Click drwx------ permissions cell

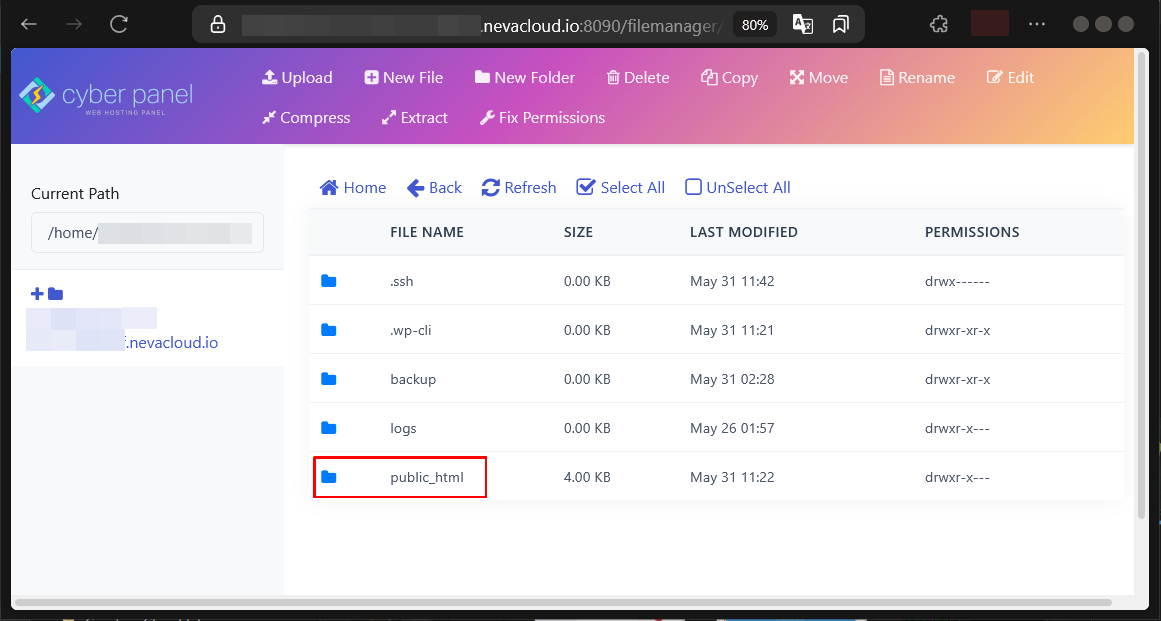click(x=957, y=281)
